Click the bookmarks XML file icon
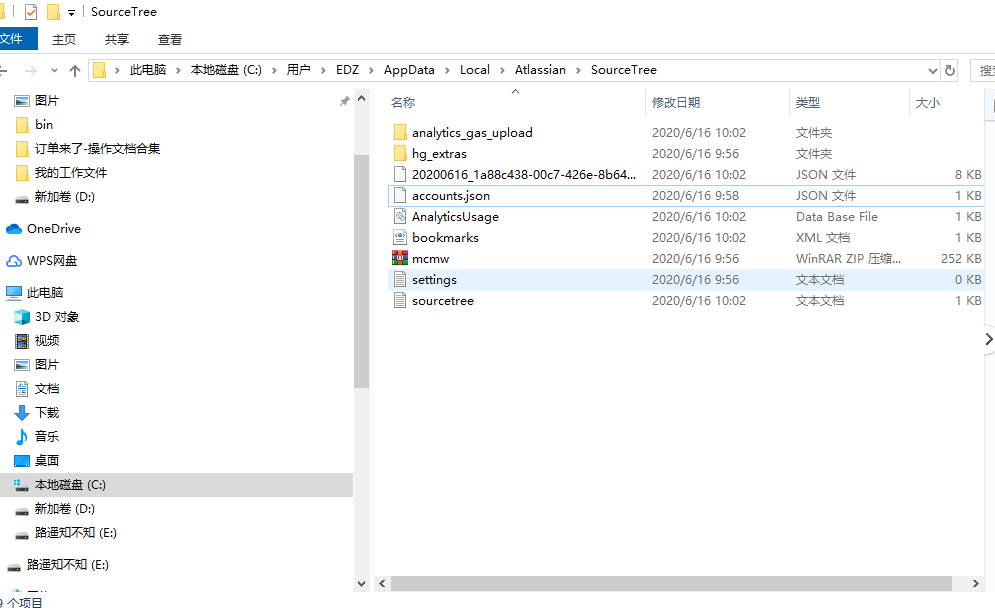This screenshot has height=608, width=995. coord(400,237)
